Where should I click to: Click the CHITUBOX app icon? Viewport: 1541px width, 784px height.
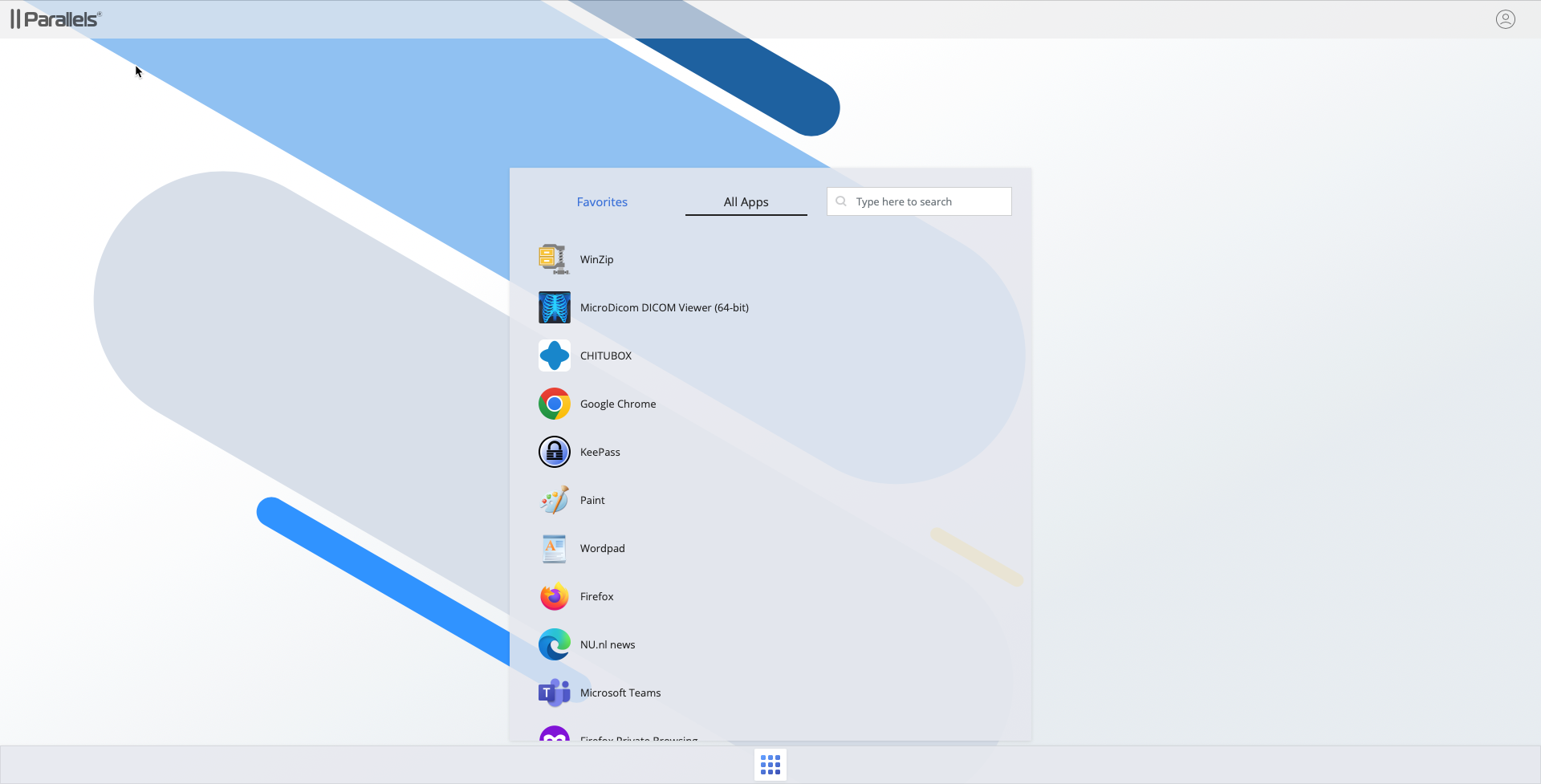[554, 355]
